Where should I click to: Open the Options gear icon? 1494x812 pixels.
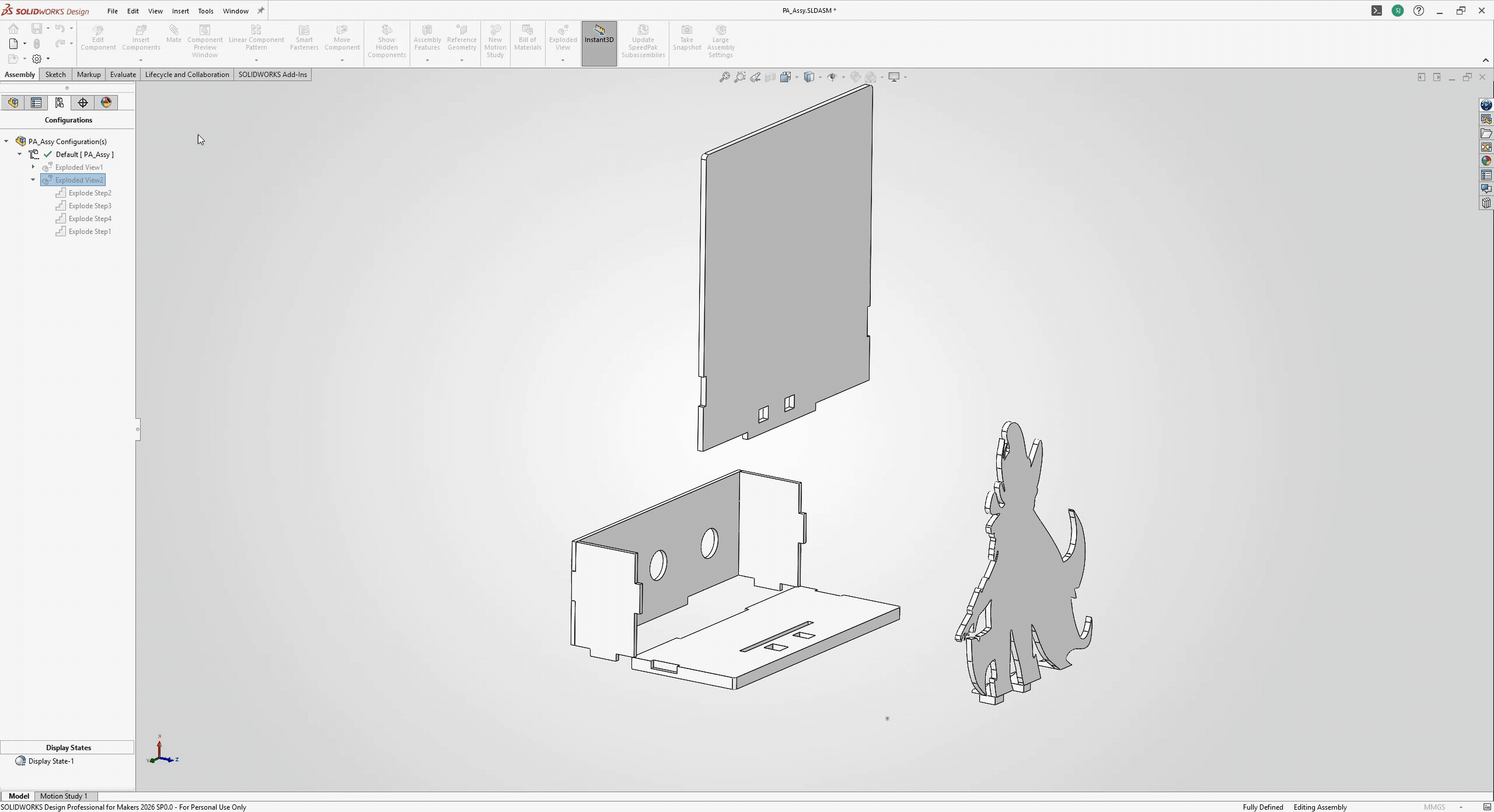tap(37, 59)
